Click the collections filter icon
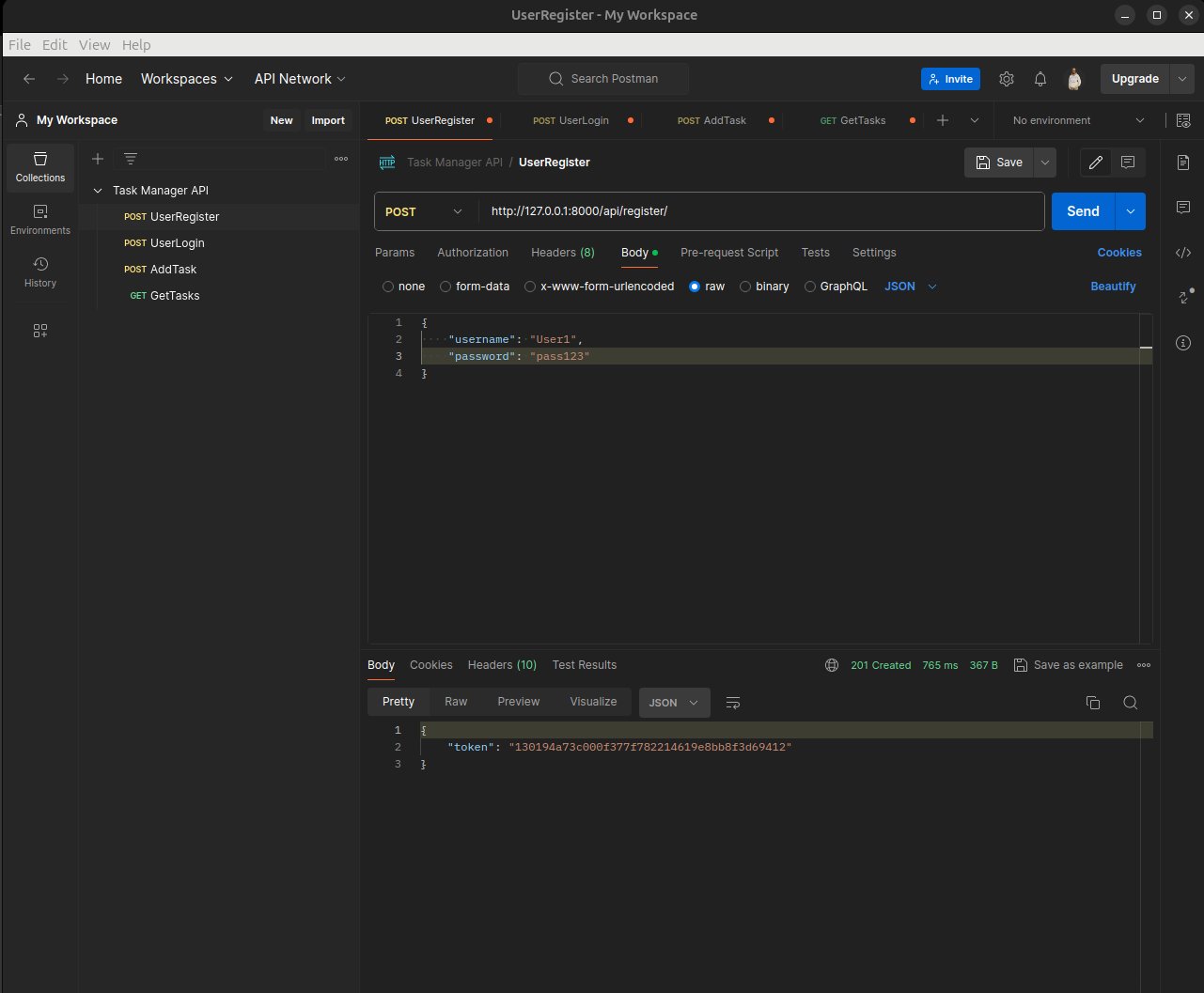The height and width of the screenshot is (993, 1204). (x=131, y=159)
